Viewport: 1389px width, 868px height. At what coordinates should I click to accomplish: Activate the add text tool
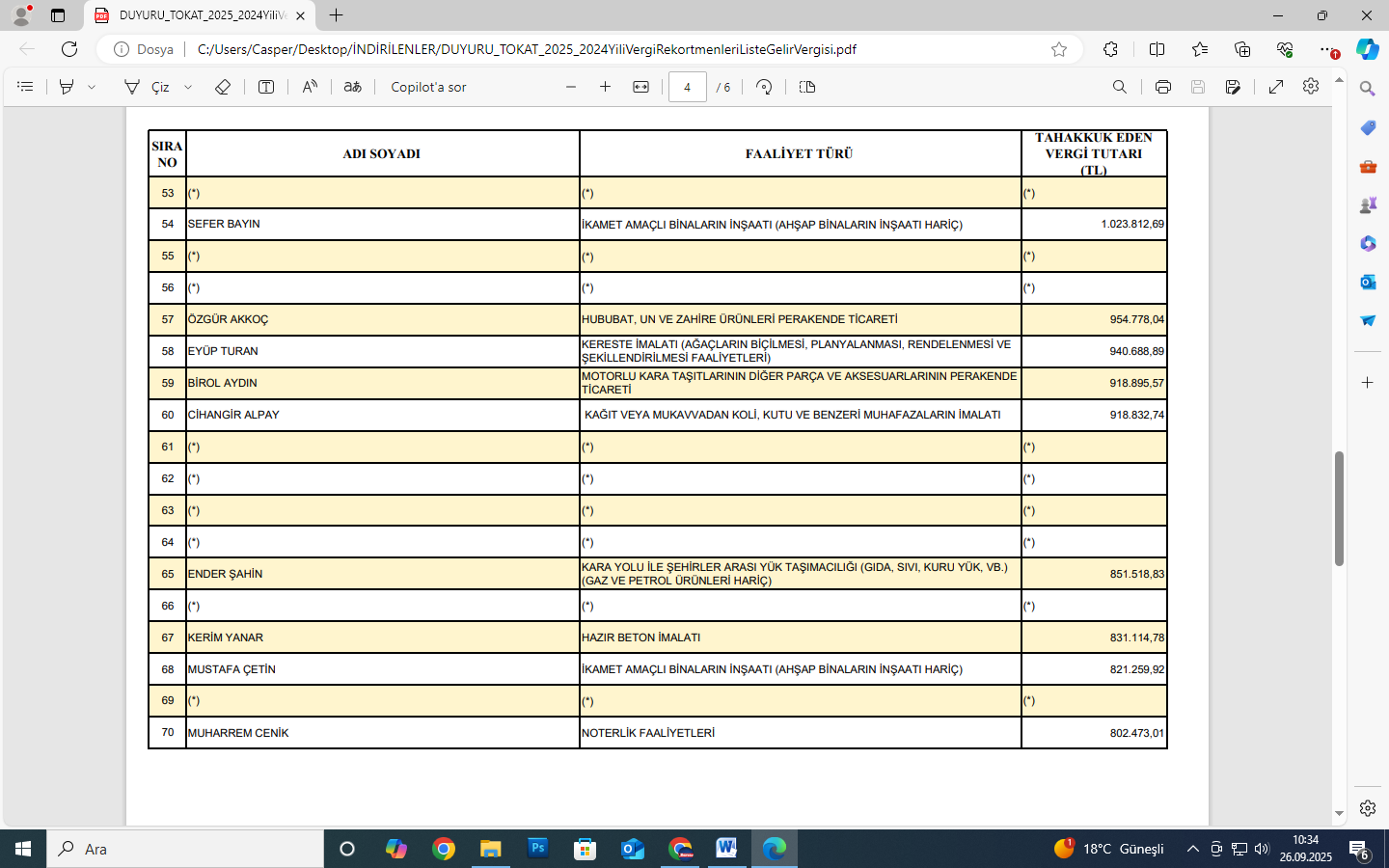266,87
